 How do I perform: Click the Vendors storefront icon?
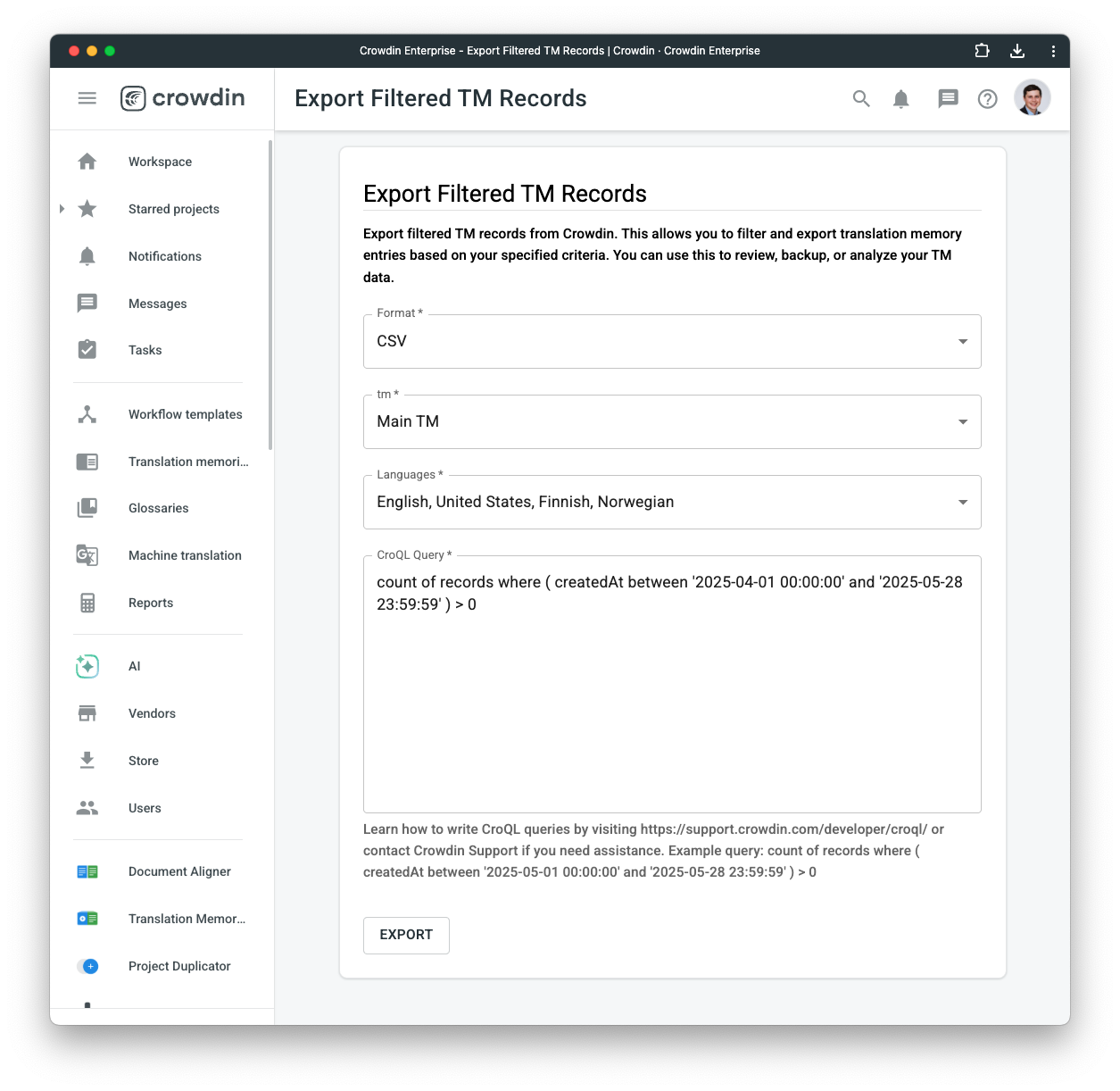[87, 713]
